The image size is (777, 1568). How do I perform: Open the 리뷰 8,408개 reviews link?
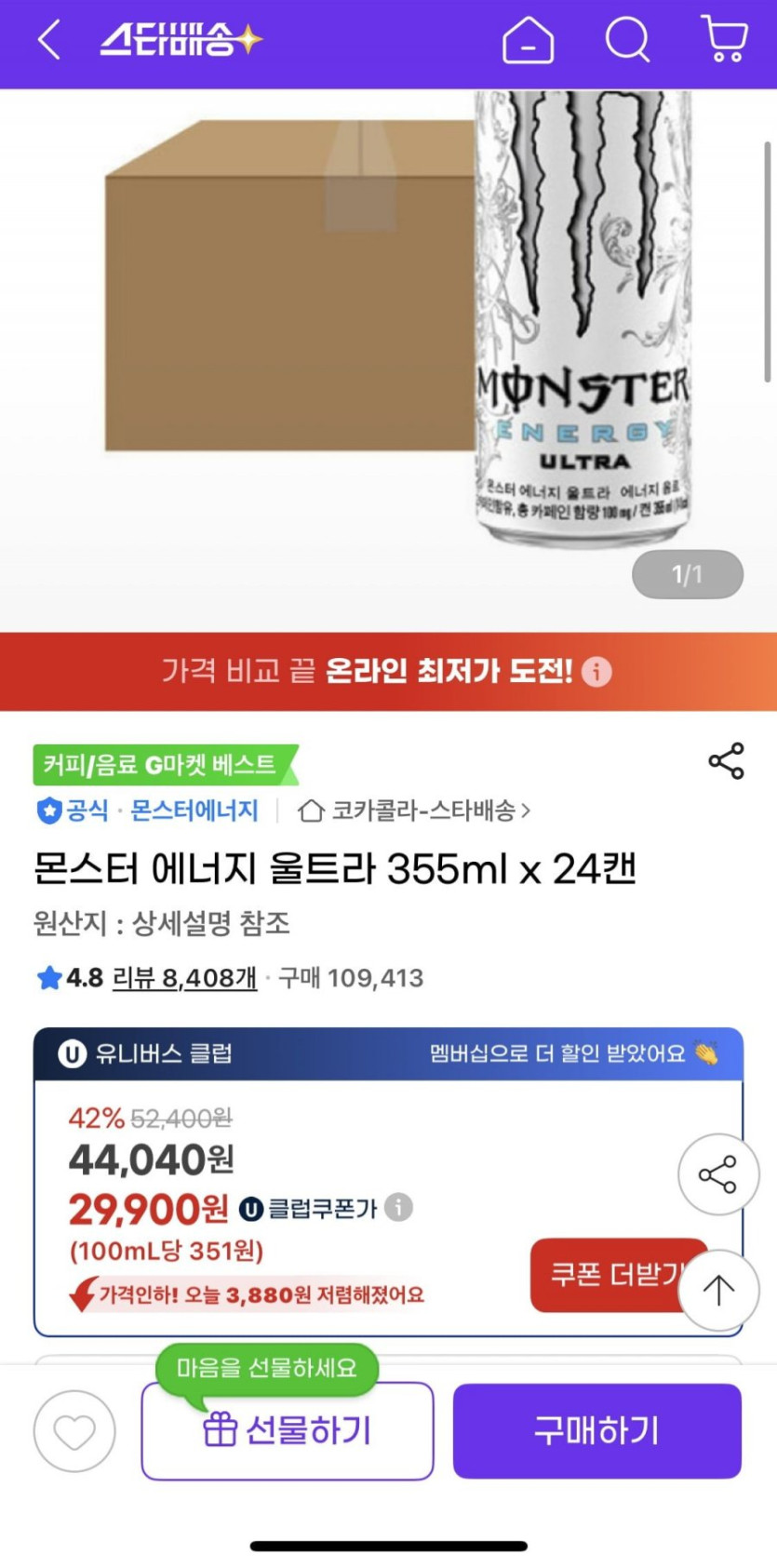[184, 978]
